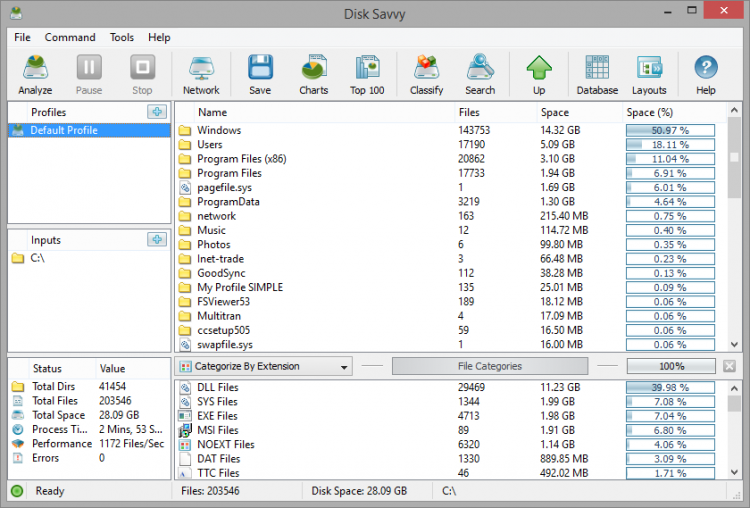Open the Help menu
Screen dimensions: 750x508
click(x=159, y=37)
